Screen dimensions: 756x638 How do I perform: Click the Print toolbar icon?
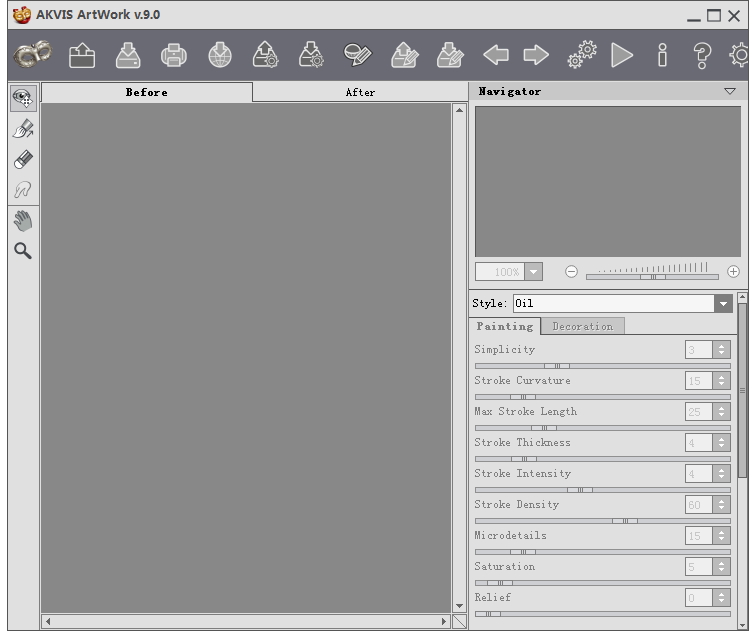(x=174, y=55)
